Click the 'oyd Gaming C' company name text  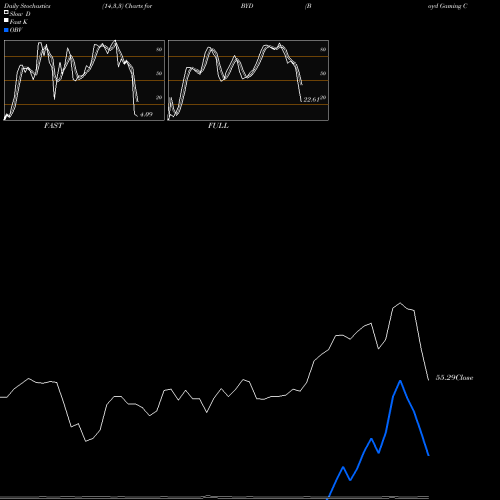(448, 6)
